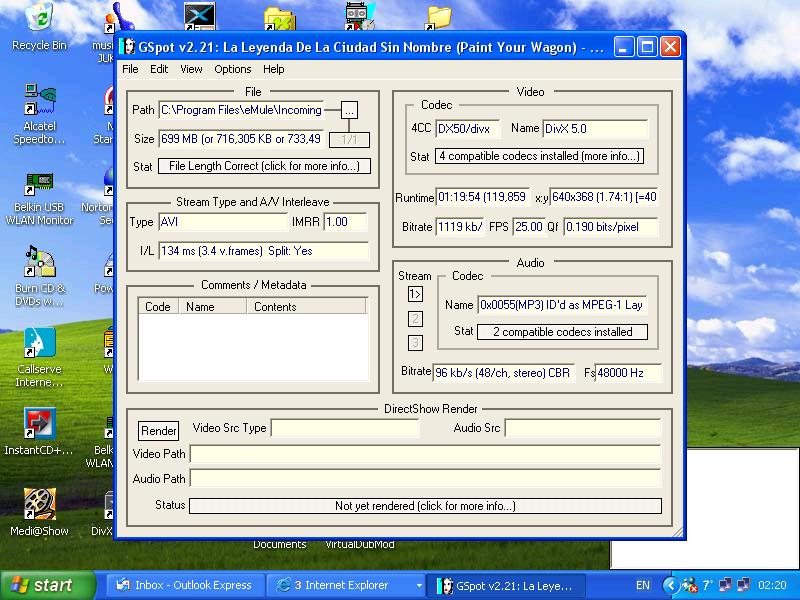800x600 pixels.
Task: Open the View menu in GSpot
Action: 191,69
